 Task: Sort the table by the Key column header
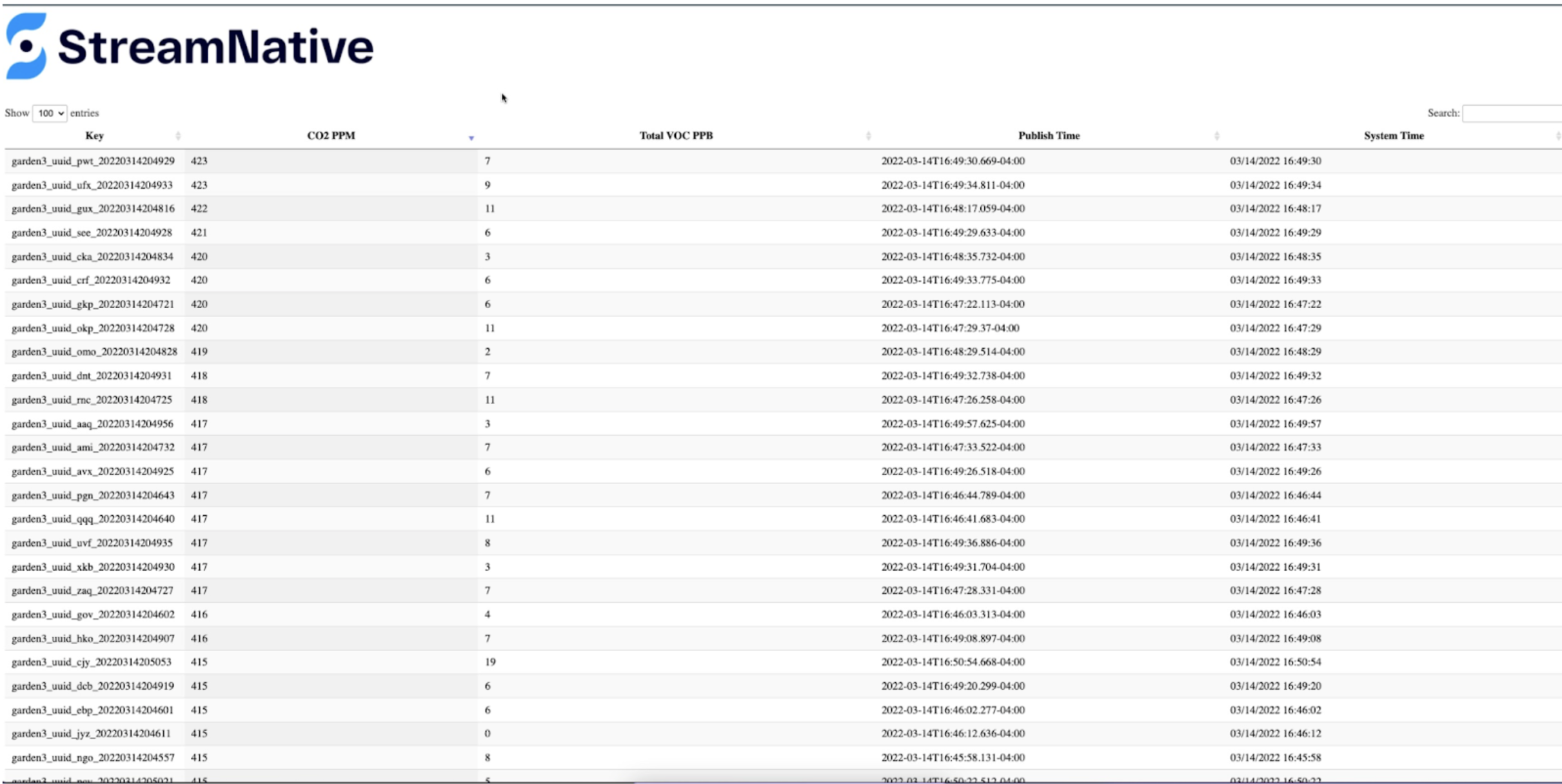coord(94,135)
